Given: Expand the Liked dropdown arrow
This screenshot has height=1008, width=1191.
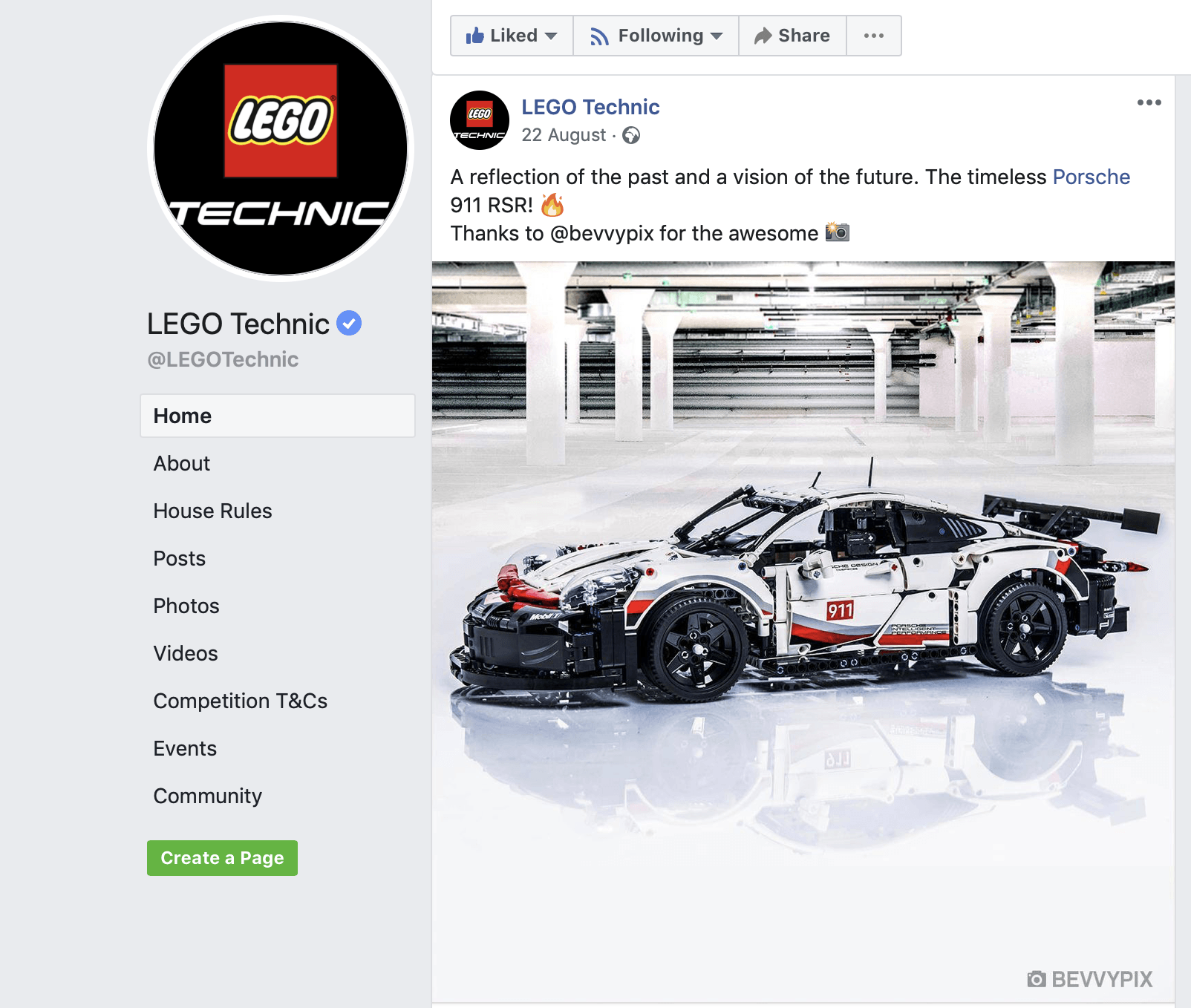Looking at the screenshot, I should 551,36.
